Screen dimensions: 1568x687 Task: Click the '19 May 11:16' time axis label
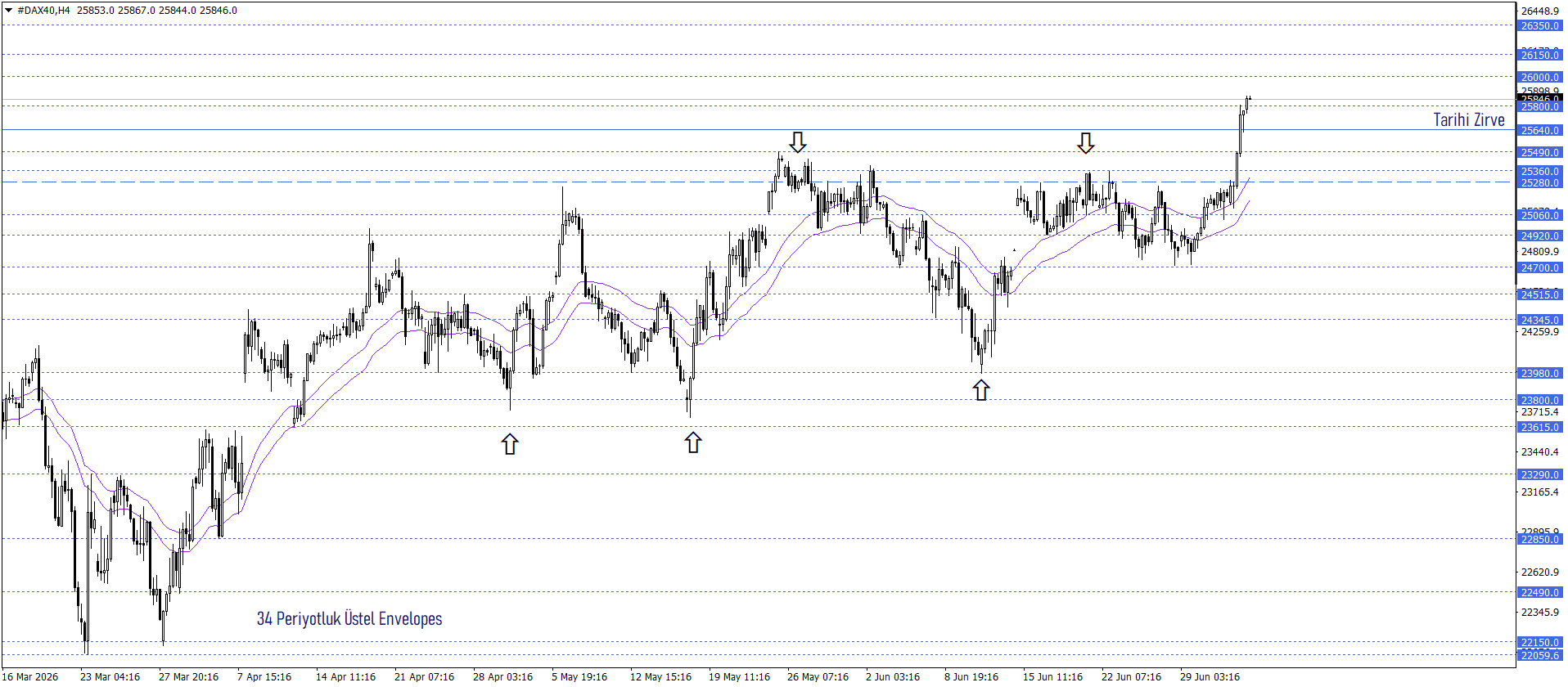(x=739, y=677)
